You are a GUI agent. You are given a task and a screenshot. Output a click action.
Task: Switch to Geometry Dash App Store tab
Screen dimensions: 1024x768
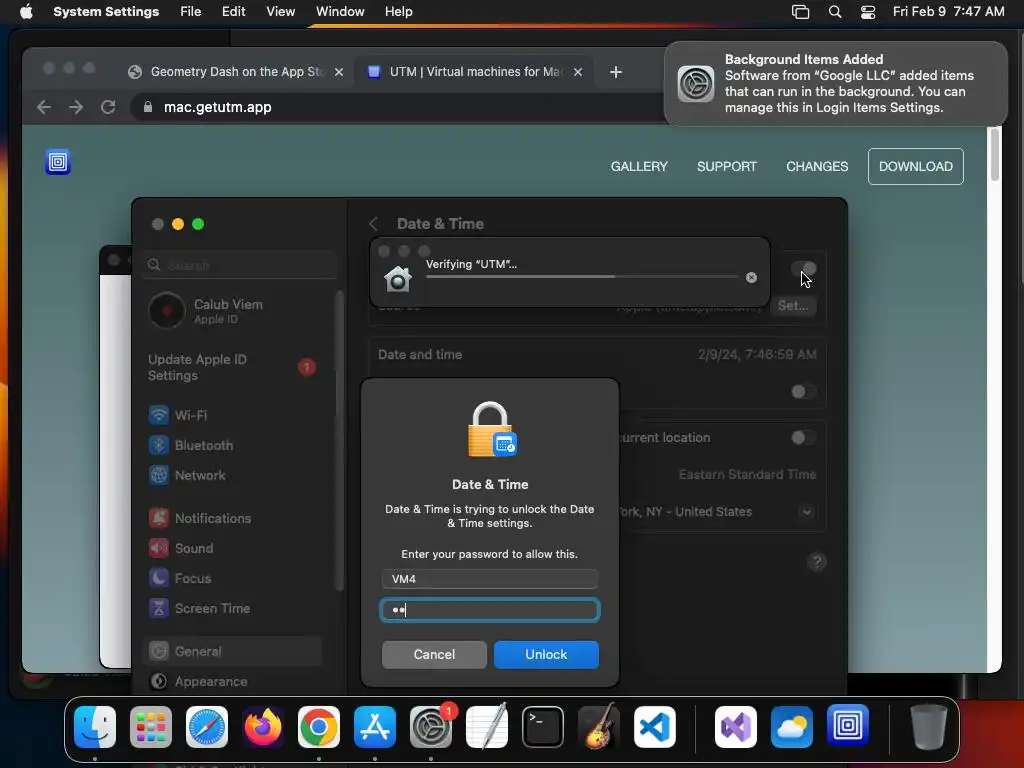click(x=236, y=72)
